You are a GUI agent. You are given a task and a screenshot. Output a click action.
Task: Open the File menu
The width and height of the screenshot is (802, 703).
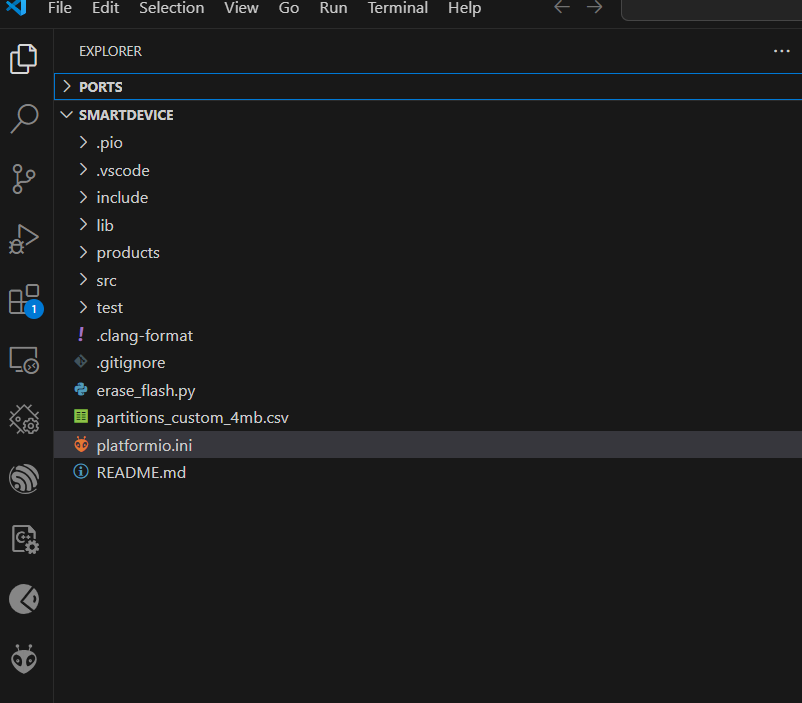click(60, 8)
